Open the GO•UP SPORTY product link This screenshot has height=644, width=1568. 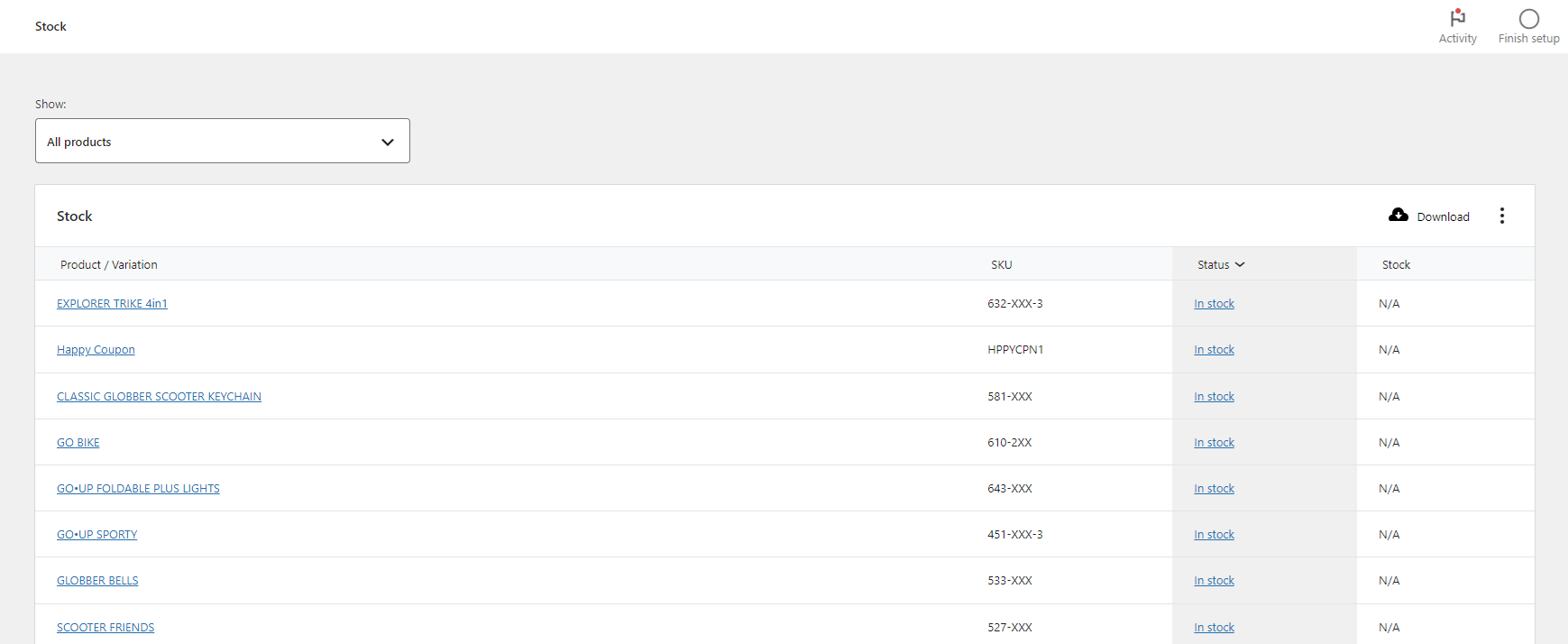[97, 535]
